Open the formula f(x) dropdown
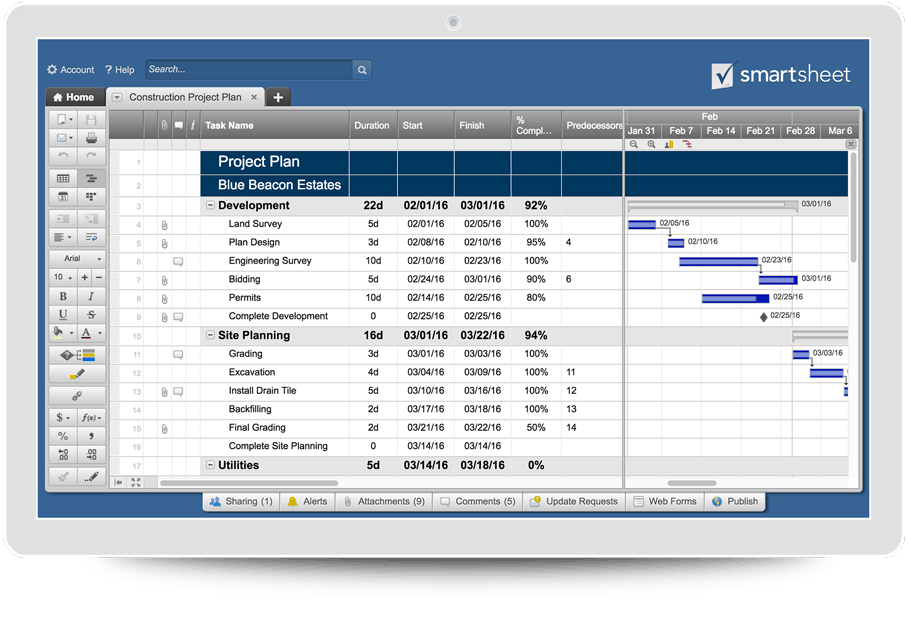 point(91,418)
